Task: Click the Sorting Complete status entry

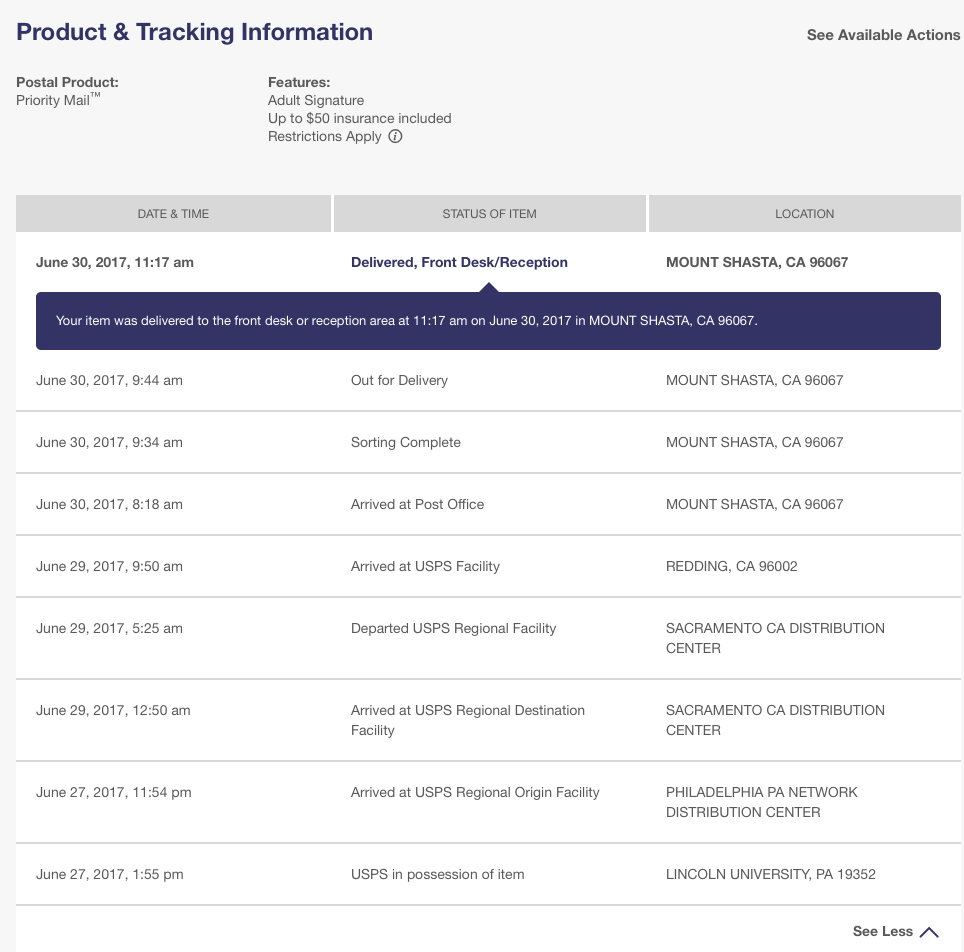Action: coord(406,442)
